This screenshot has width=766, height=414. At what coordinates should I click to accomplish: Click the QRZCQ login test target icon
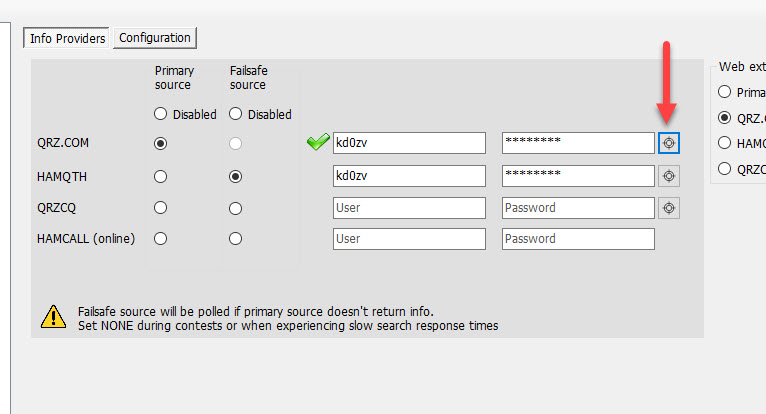click(669, 208)
